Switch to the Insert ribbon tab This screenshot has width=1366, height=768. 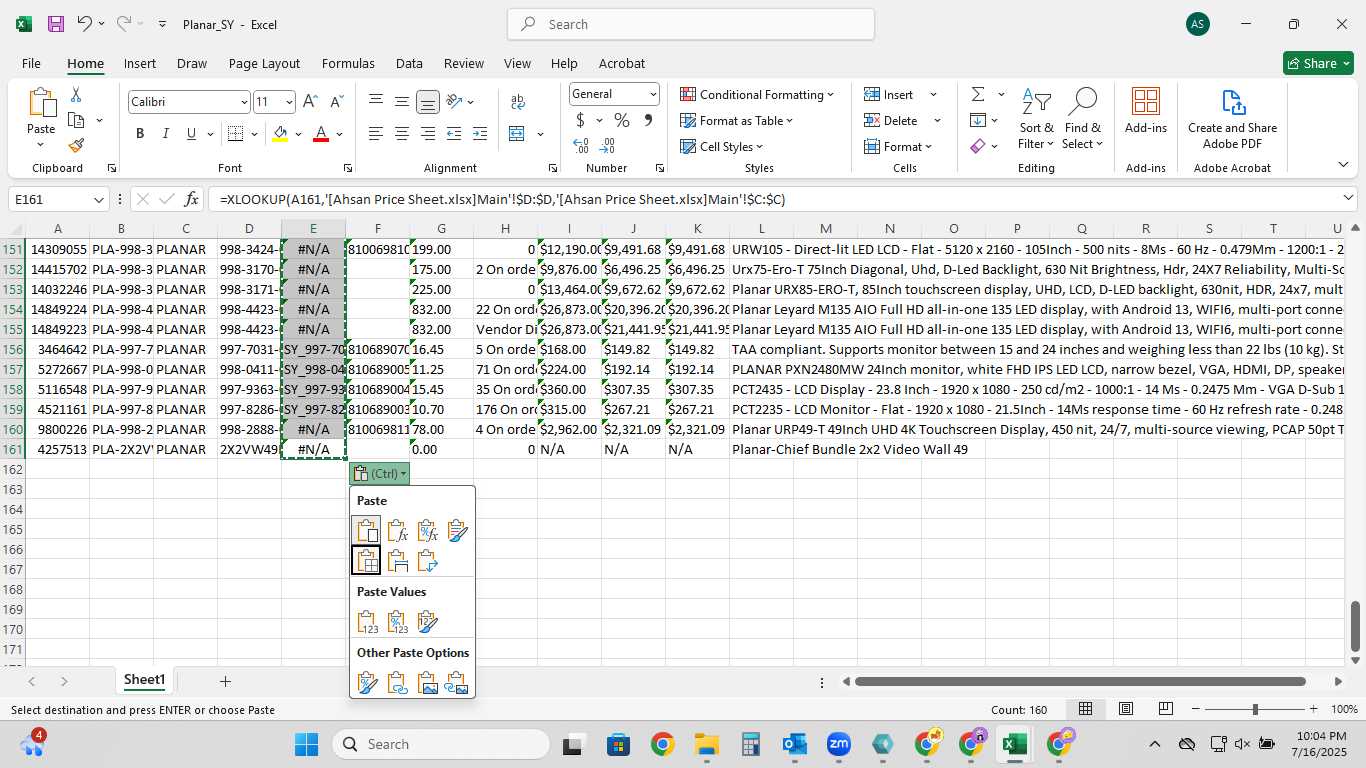coord(140,63)
